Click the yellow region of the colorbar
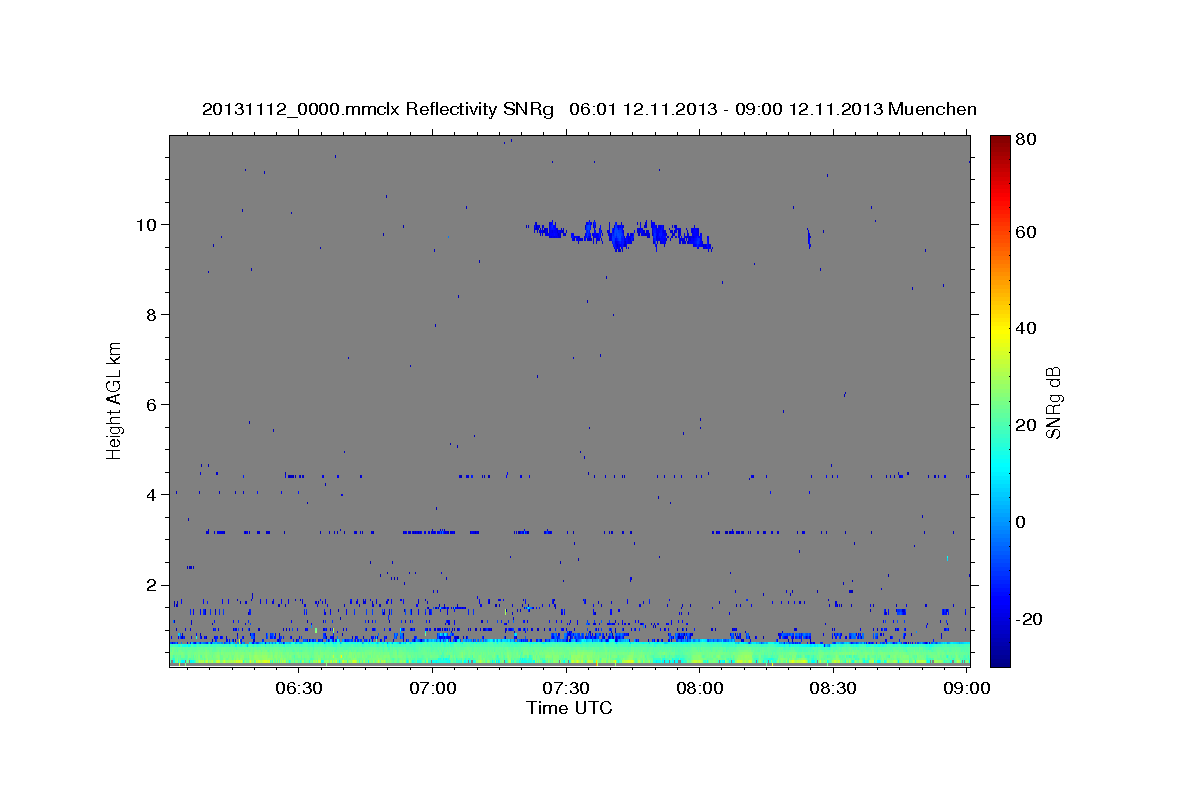Image resolution: width=1200 pixels, height=800 pixels. coord(1000,333)
